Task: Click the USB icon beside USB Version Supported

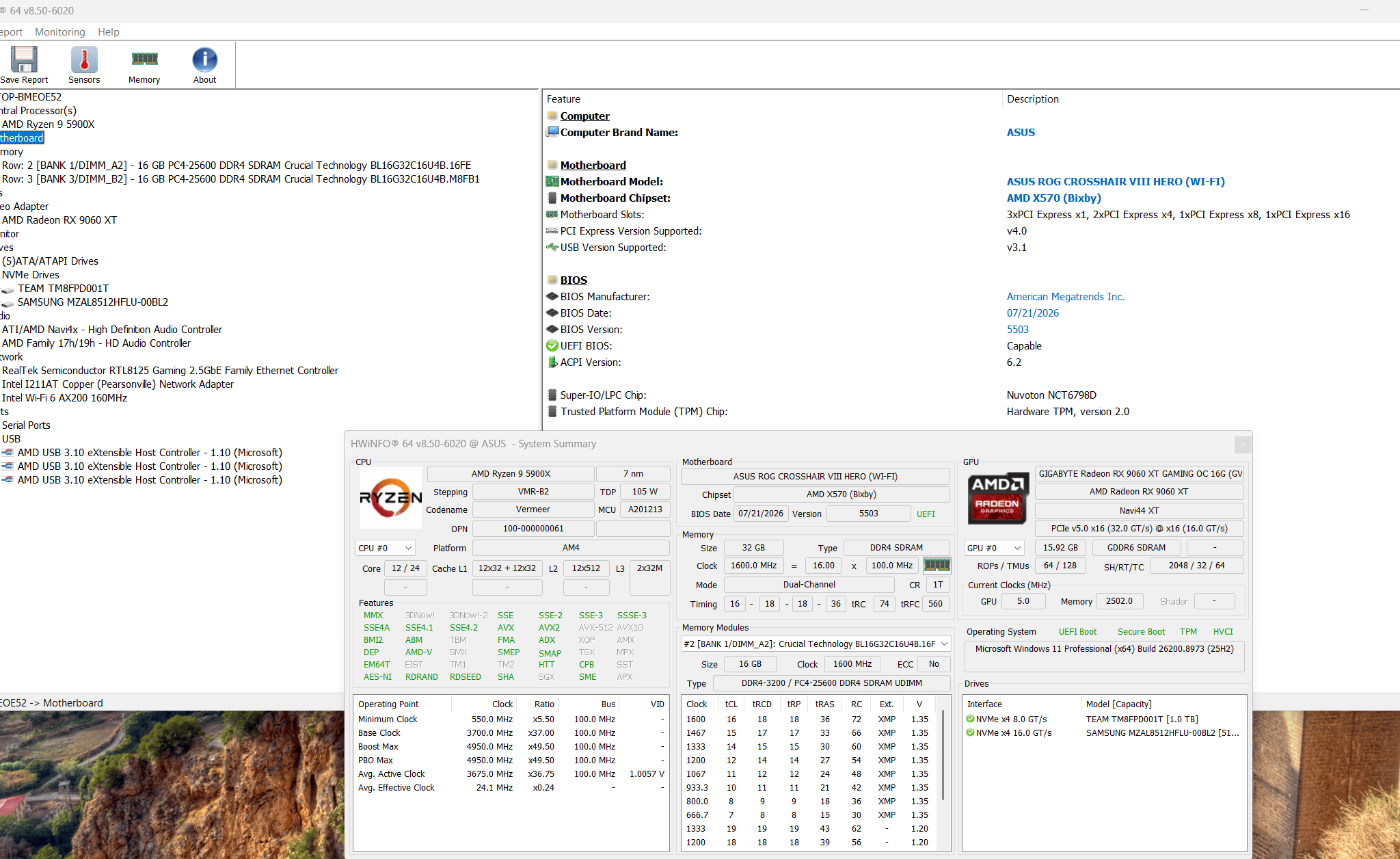Action: click(552, 247)
